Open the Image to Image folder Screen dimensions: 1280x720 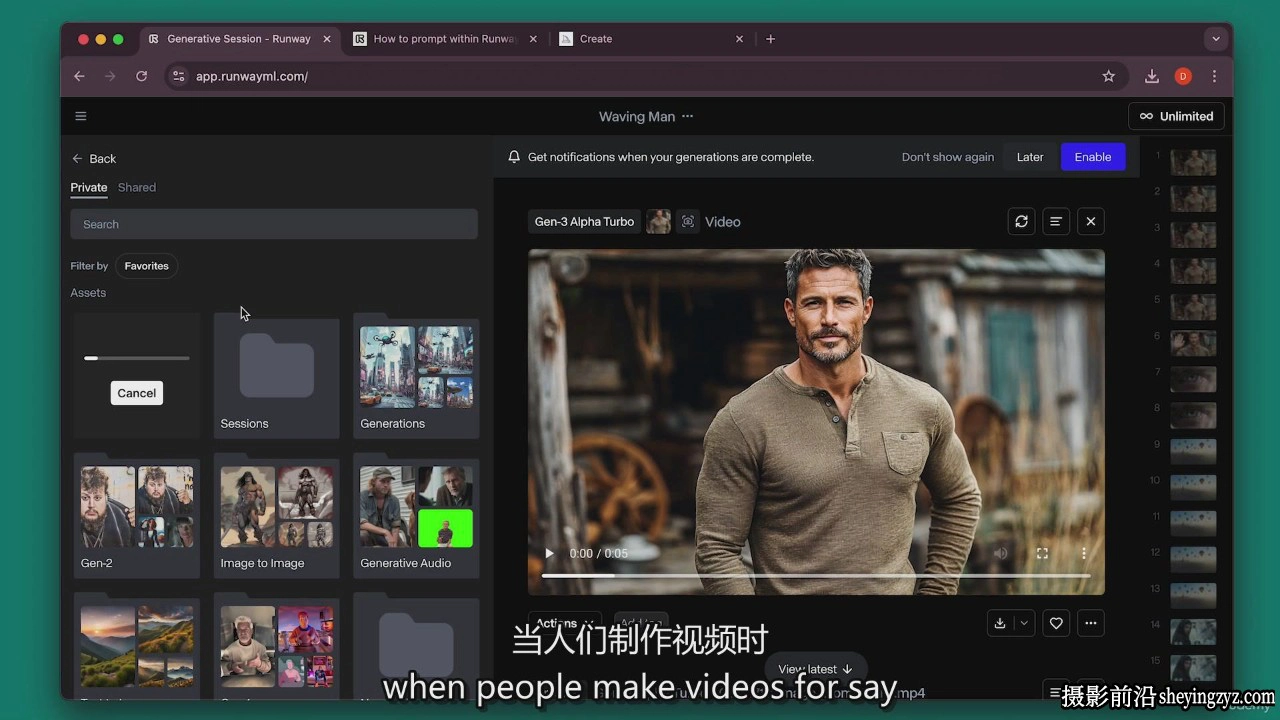277,516
